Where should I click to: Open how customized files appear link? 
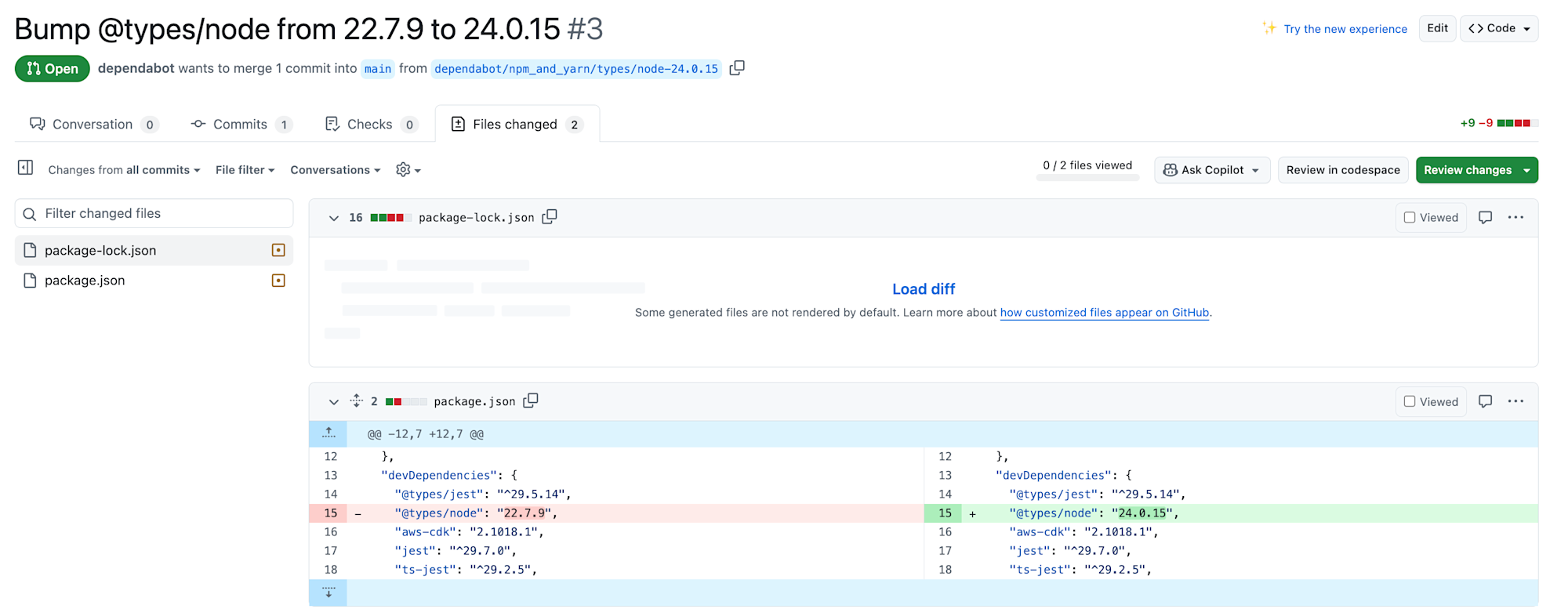coord(1105,313)
